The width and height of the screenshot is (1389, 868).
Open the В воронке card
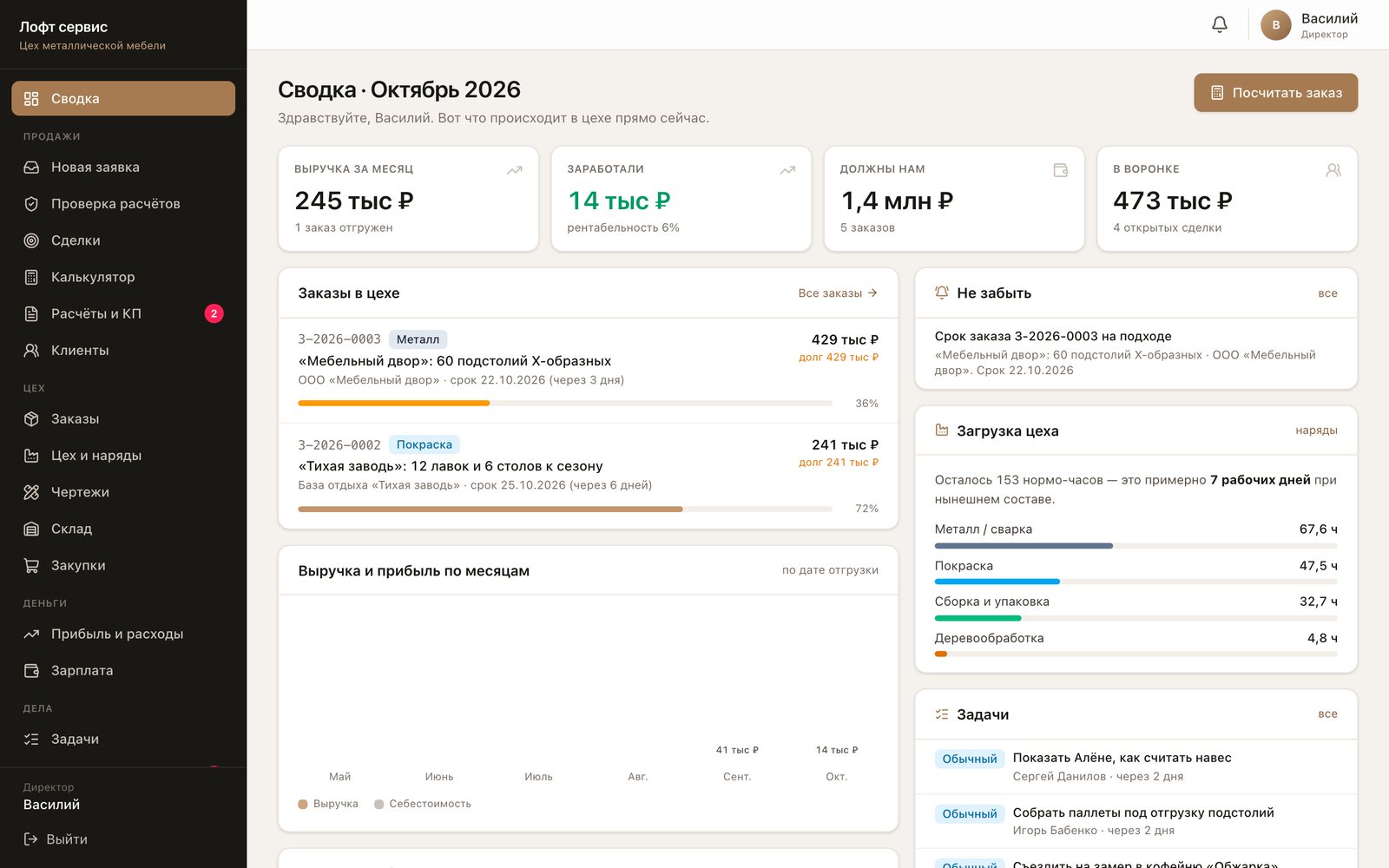pyautogui.click(x=1228, y=199)
